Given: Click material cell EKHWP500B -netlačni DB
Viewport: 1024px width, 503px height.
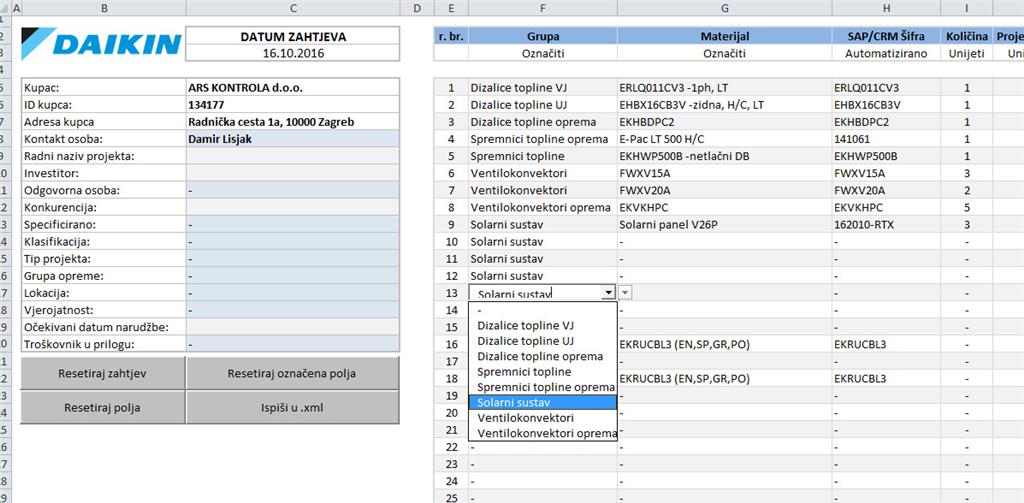Looking at the screenshot, I should [724, 155].
